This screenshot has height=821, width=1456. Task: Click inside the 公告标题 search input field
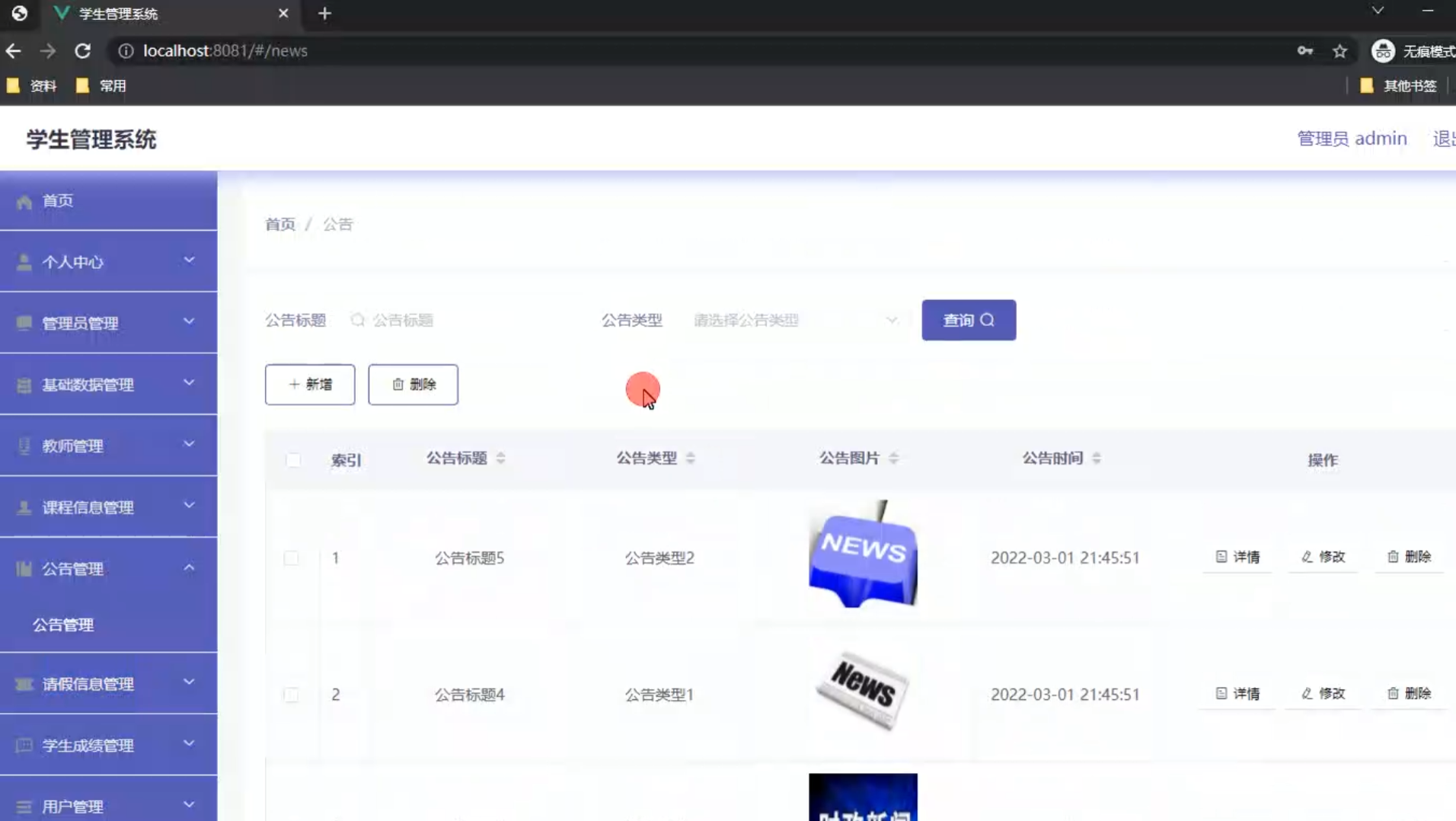coord(426,320)
